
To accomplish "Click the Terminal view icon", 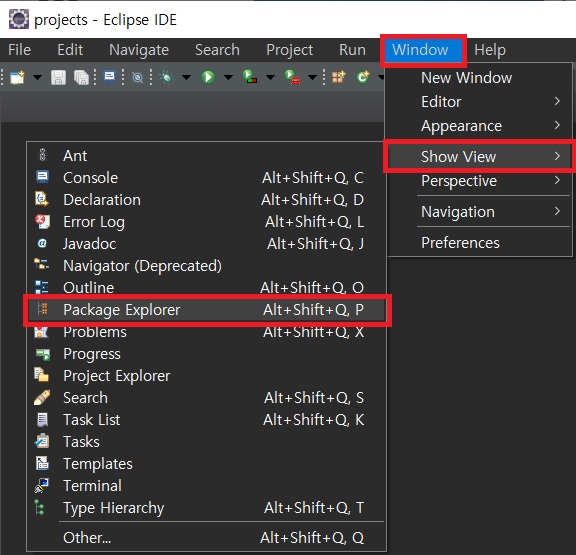I will point(42,486).
